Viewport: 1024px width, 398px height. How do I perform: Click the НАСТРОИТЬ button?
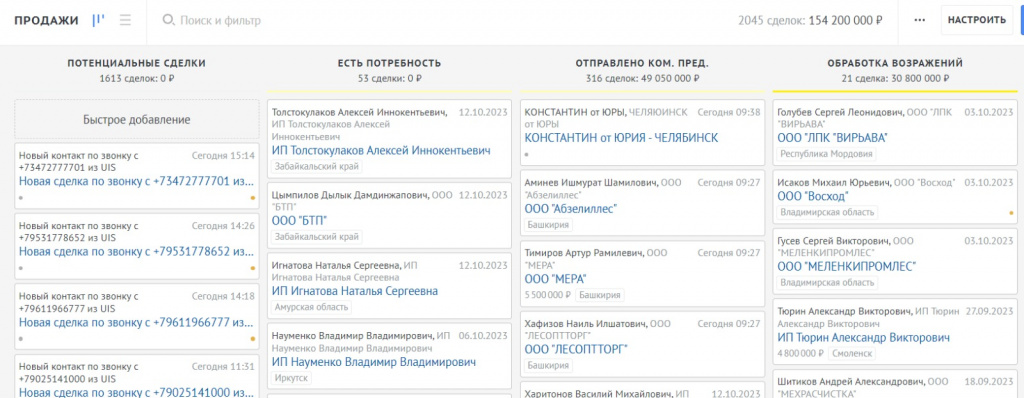click(976, 20)
